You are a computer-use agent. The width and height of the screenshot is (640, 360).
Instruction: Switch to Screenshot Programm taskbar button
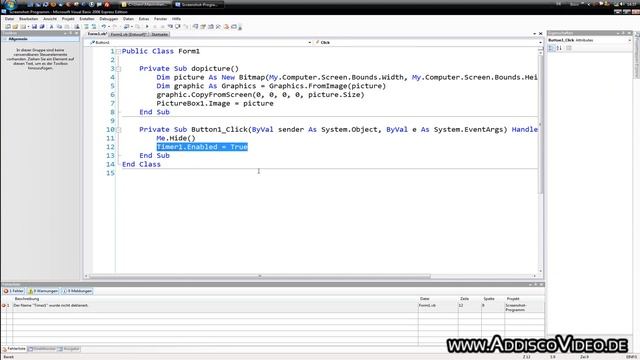(199, 4)
